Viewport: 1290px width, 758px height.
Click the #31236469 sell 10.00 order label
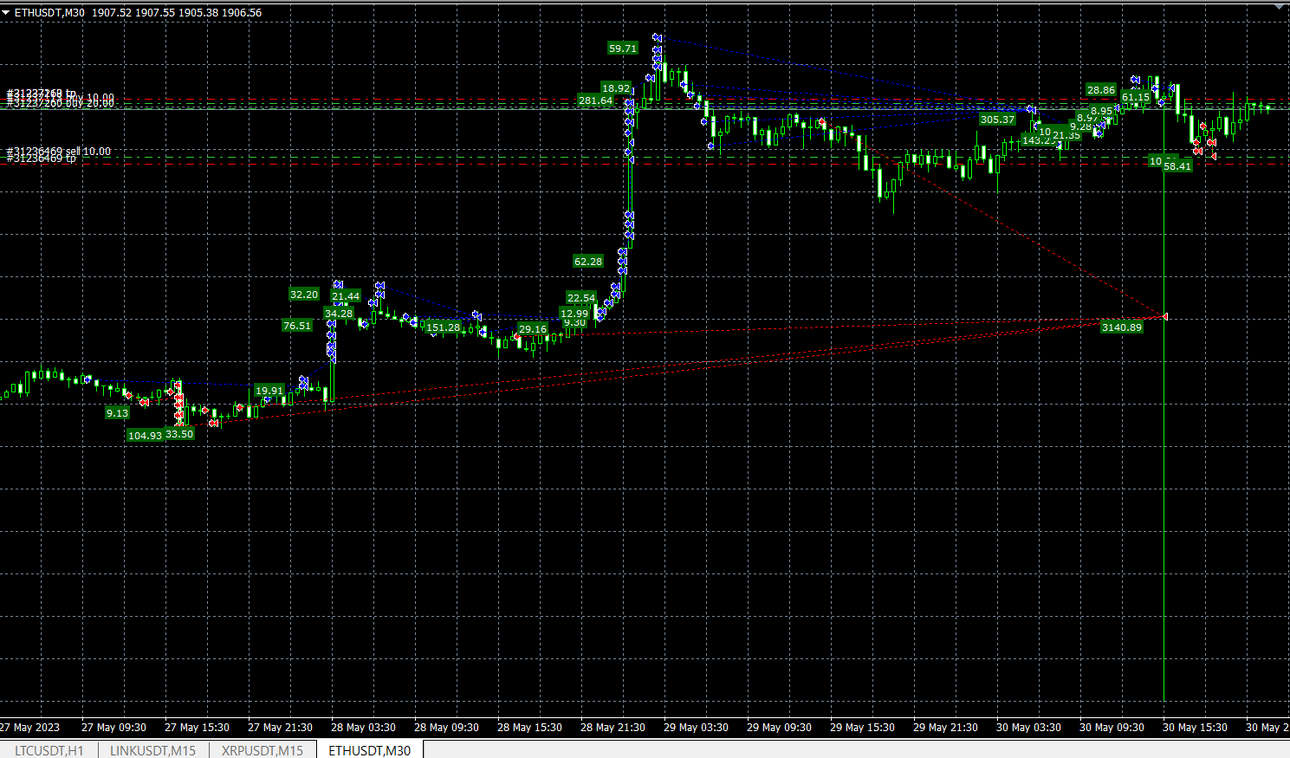pyautogui.click(x=59, y=151)
